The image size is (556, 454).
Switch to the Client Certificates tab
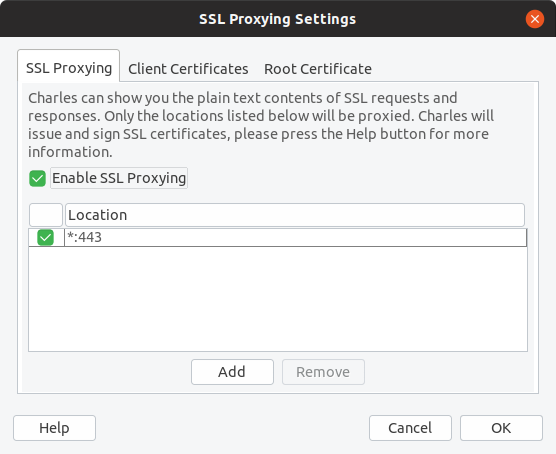[188, 68]
